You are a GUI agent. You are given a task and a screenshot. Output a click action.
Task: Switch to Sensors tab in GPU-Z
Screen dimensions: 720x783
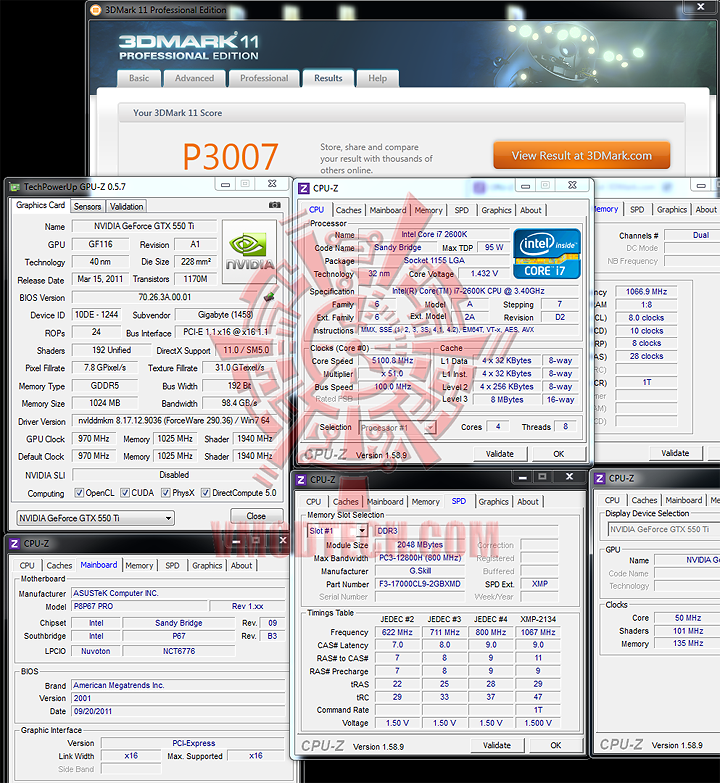pos(87,206)
